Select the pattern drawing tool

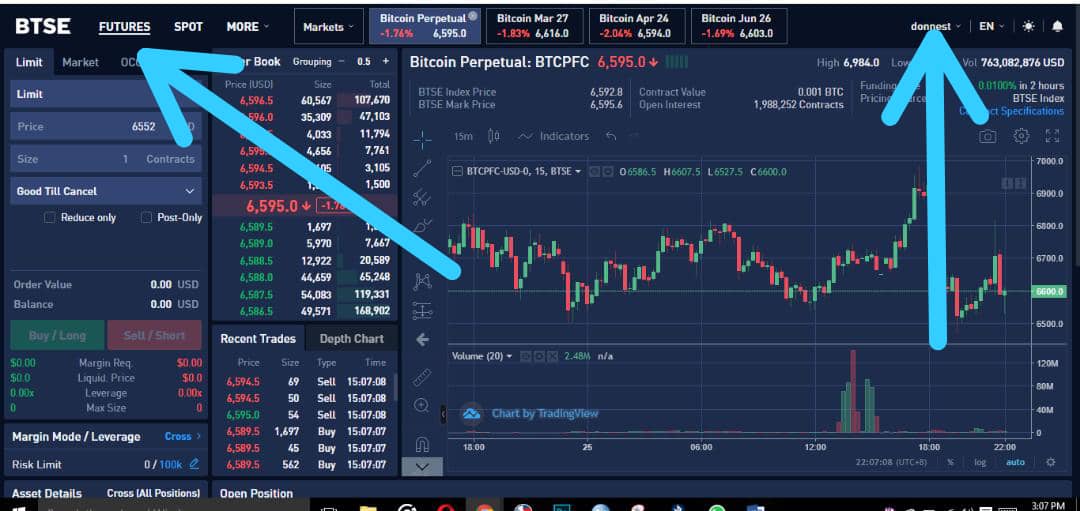[422, 281]
